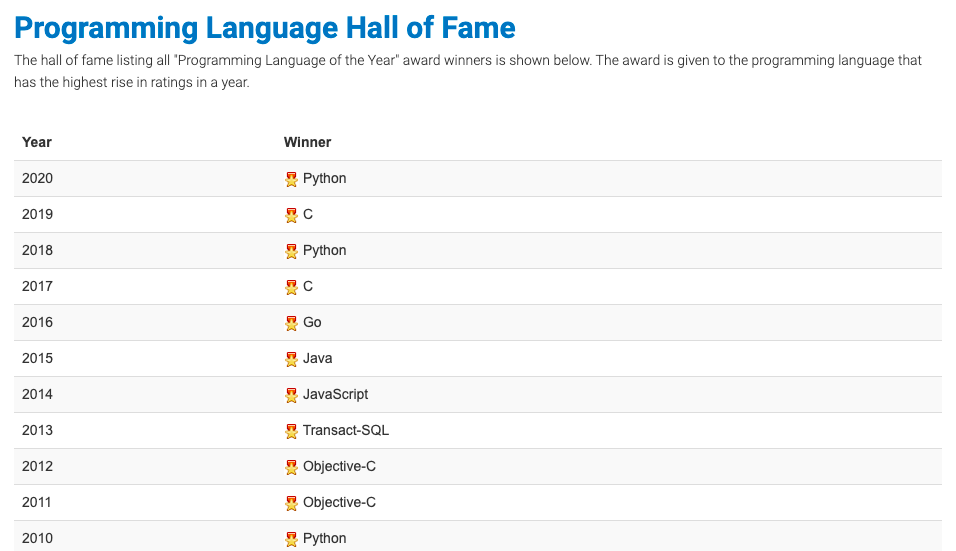Click the medal icon in the 2010 row
This screenshot has height=551, width=956.
[291, 539]
